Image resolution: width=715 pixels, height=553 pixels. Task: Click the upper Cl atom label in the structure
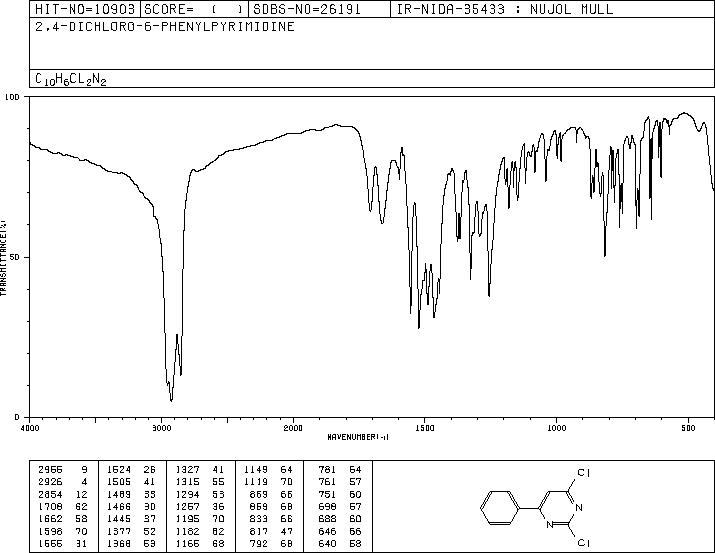584,473
